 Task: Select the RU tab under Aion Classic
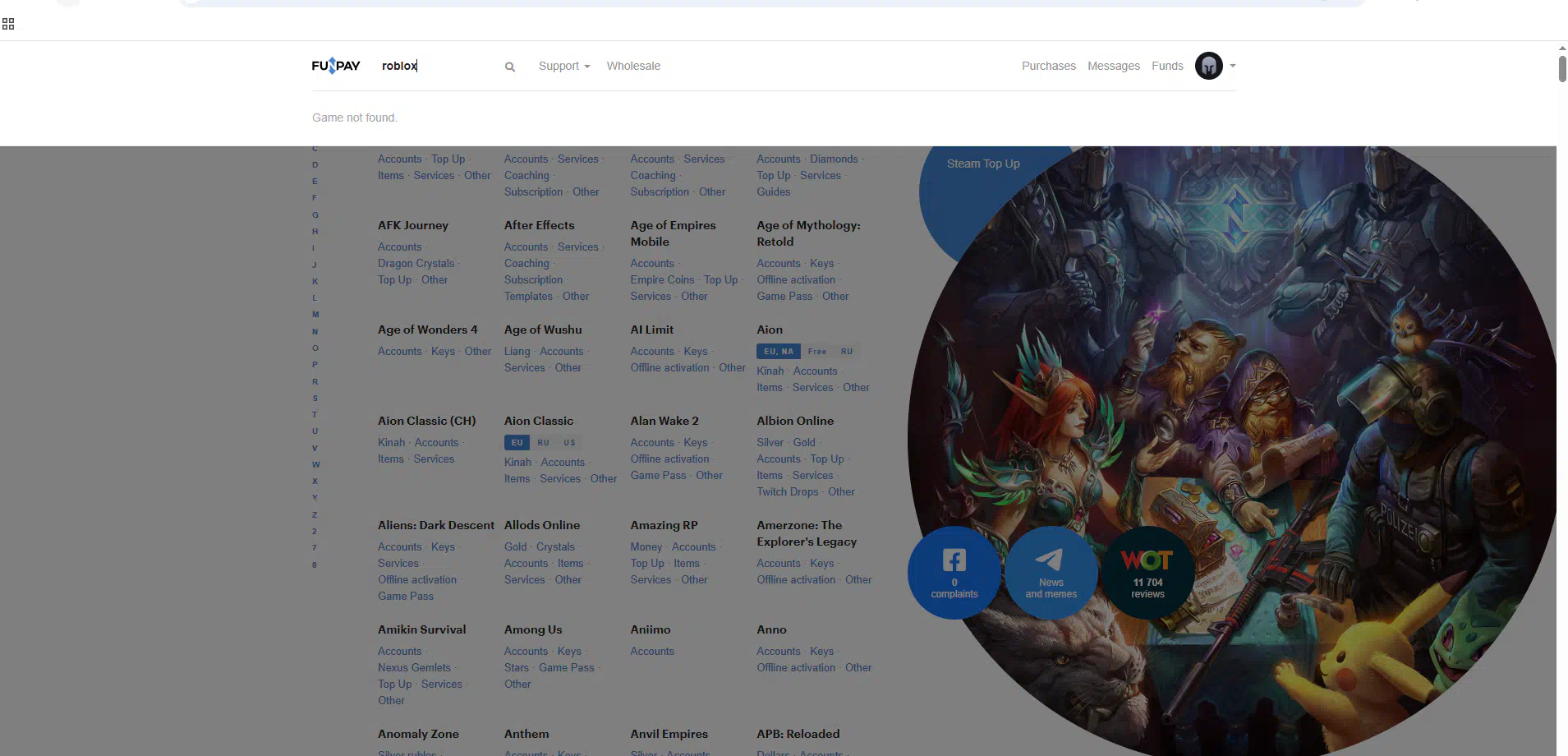(x=543, y=443)
